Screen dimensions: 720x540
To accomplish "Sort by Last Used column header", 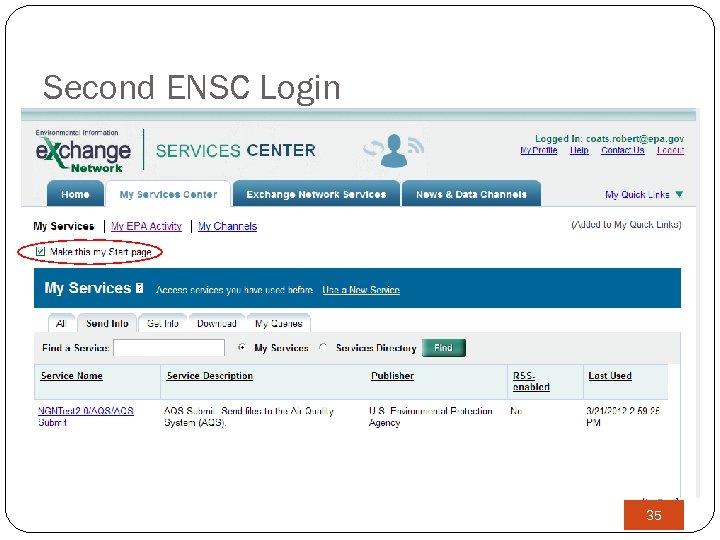I will click(x=610, y=376).
